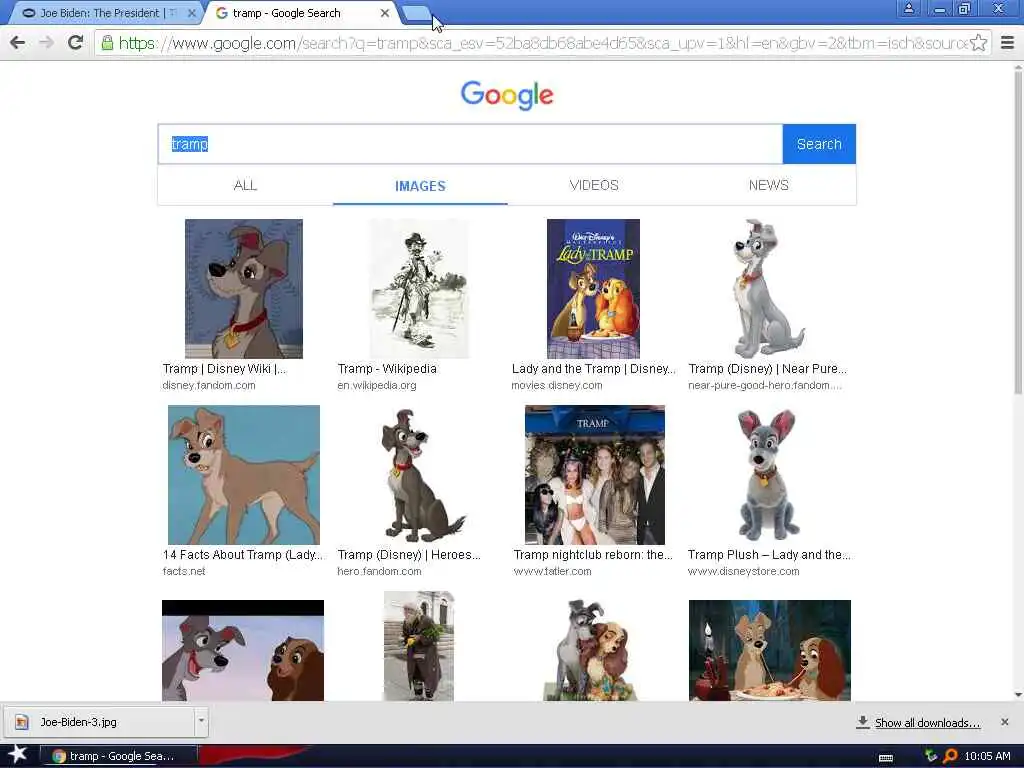1024x768 pixels.
Task: Click the Tramp nightclub reborn title
Action: 593,555
